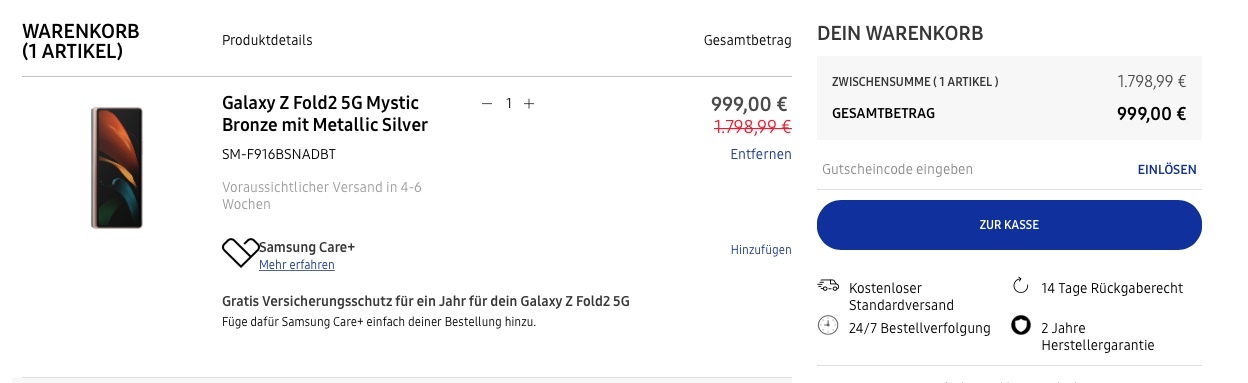The image size is (1248, 383).
Task: Select the Zwischensumme (1 Artikel) row
Action: click(x=1009, y=82)
